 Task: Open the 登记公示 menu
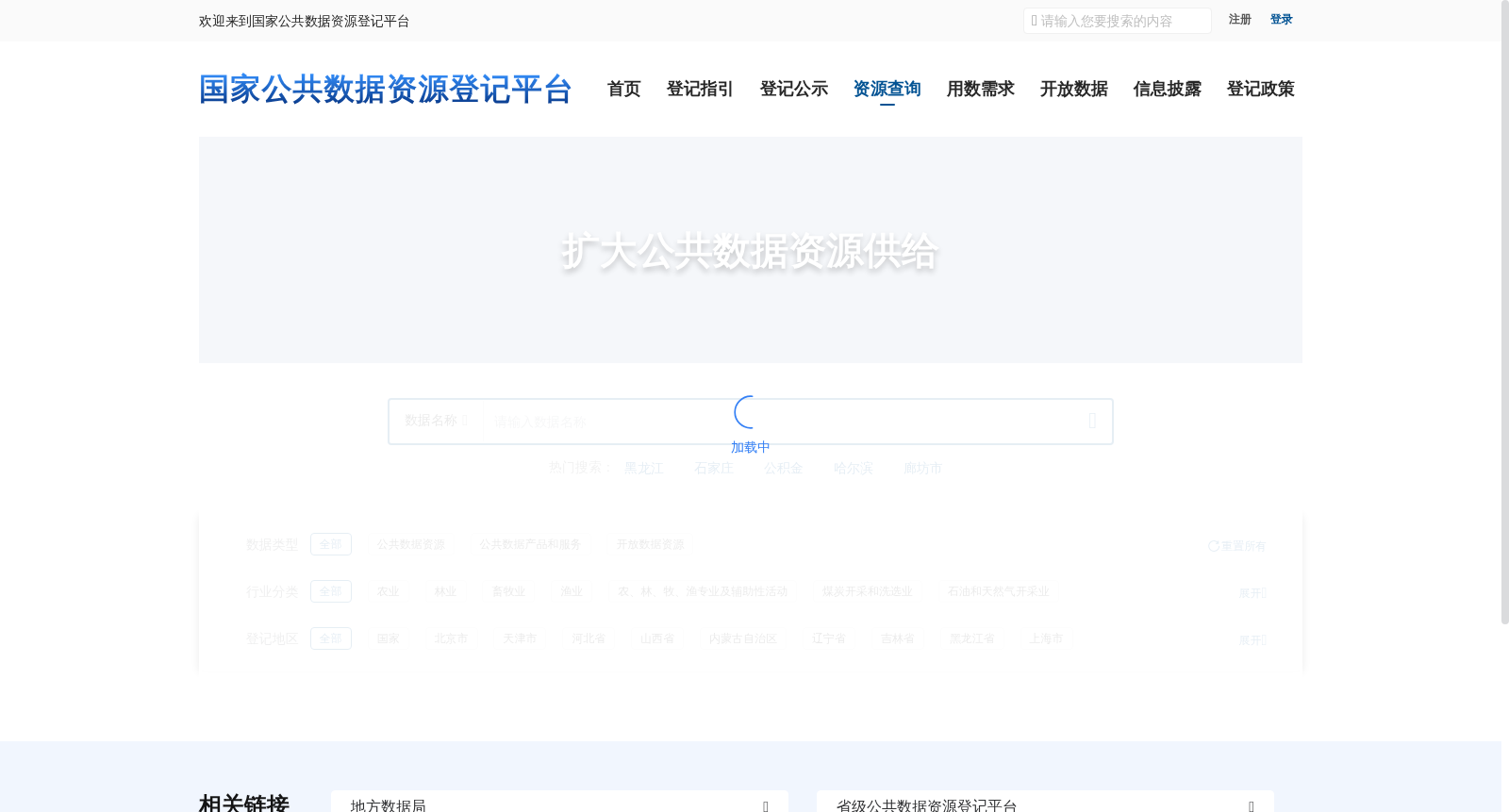(x=793, y=89)
